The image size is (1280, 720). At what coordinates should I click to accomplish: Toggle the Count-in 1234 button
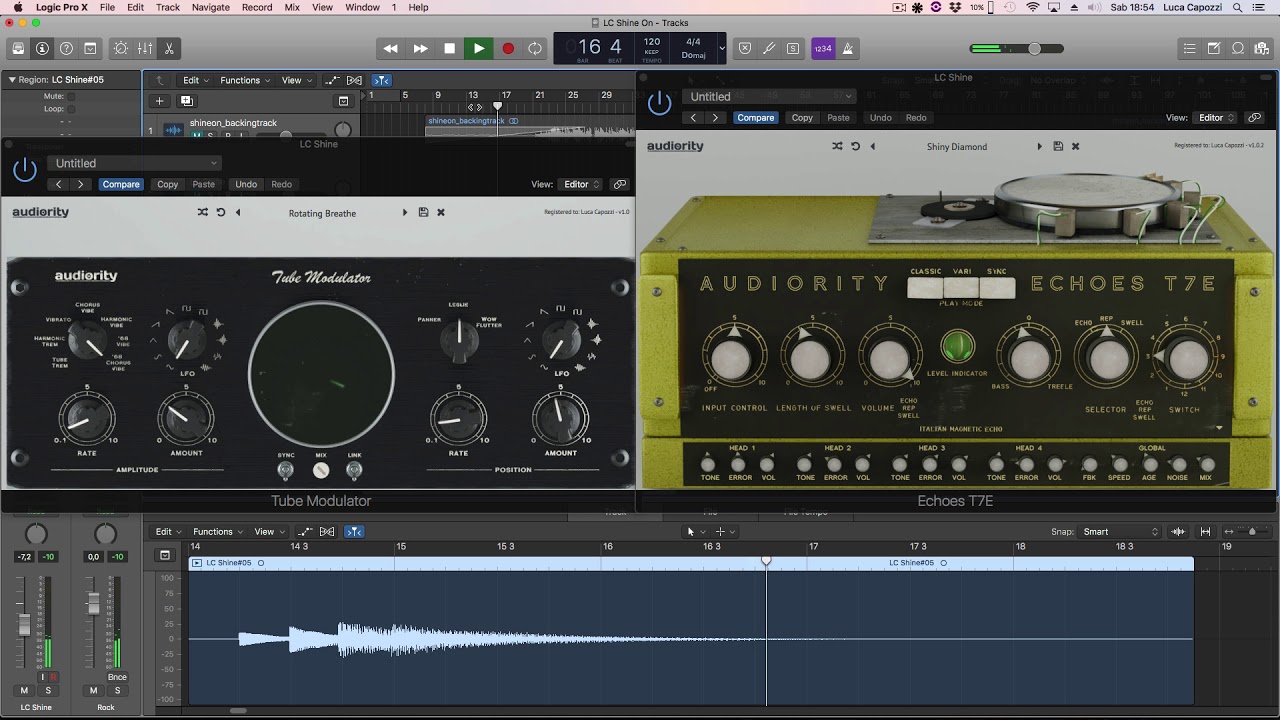[x=823, y=48]
